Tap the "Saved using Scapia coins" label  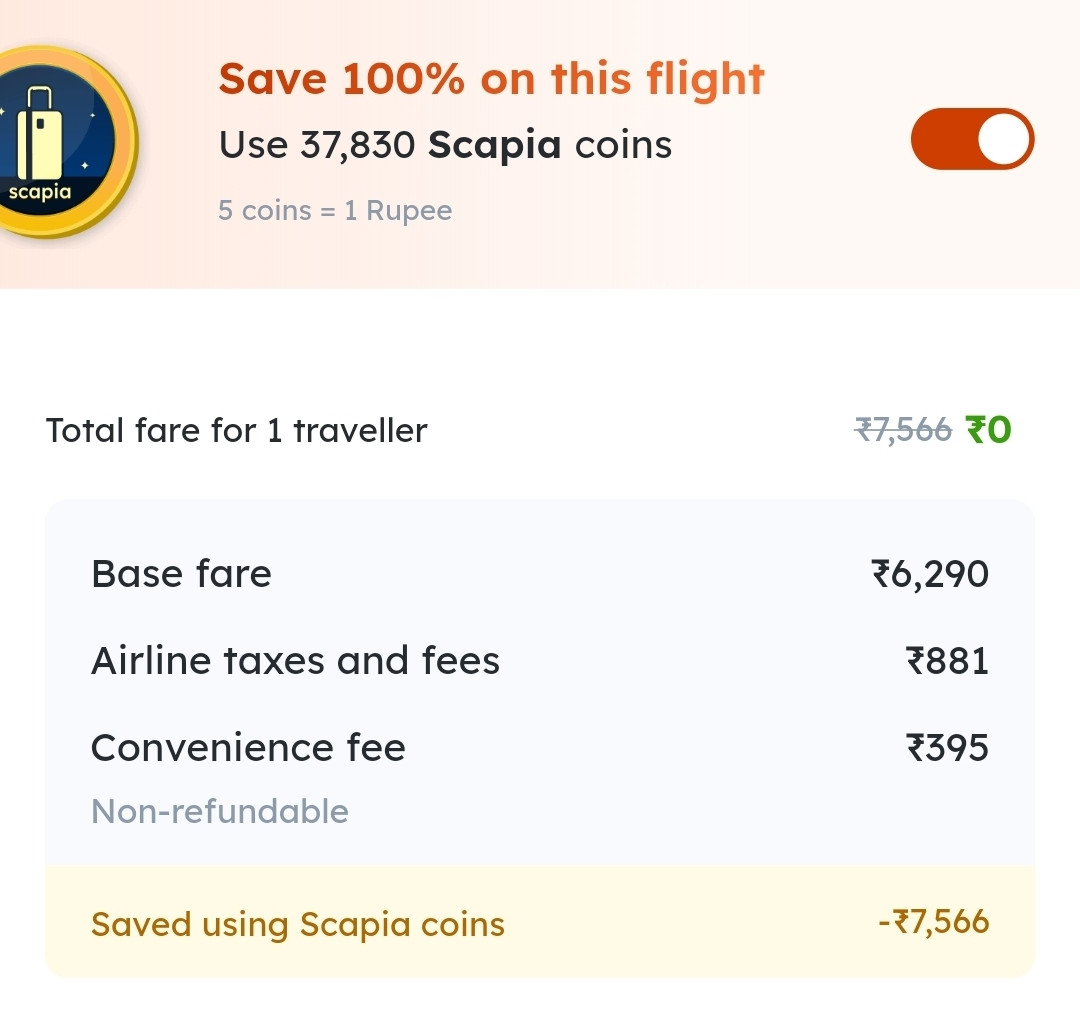(x=297, y=924)
